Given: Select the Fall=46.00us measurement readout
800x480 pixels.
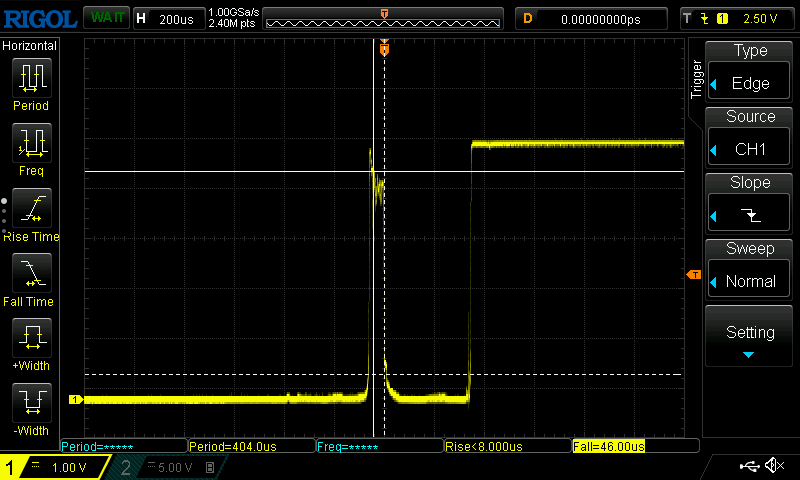Looking at the screenshot, I should (x=608, y=446).
